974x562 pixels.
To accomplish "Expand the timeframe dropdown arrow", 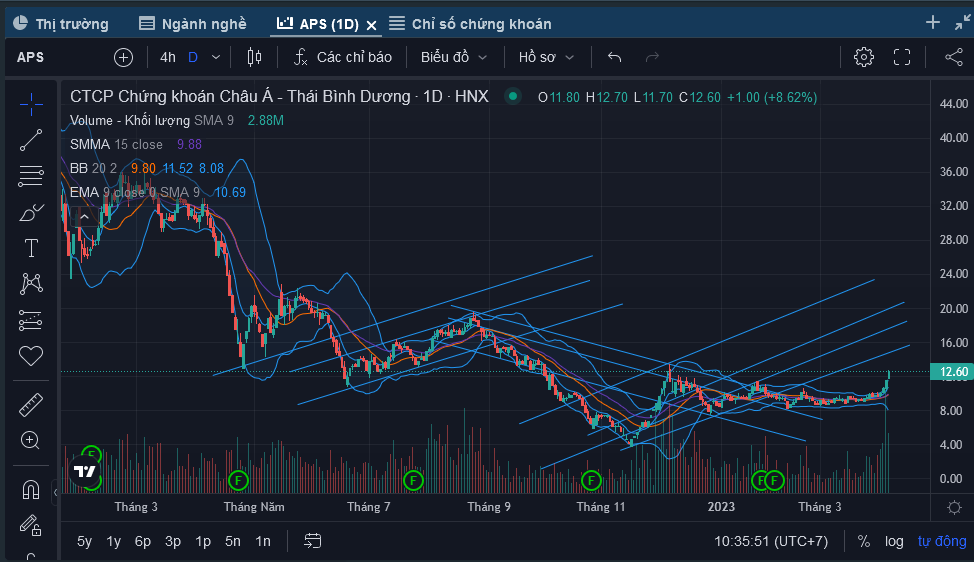I will pyautogui.click(x=216, y=57).
